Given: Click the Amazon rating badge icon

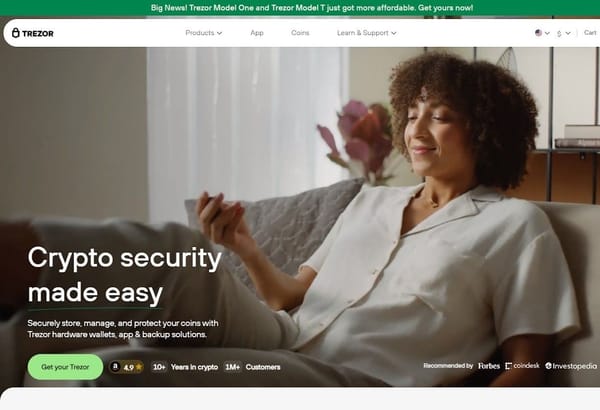Looking at the screenshot, I should 115,367.
